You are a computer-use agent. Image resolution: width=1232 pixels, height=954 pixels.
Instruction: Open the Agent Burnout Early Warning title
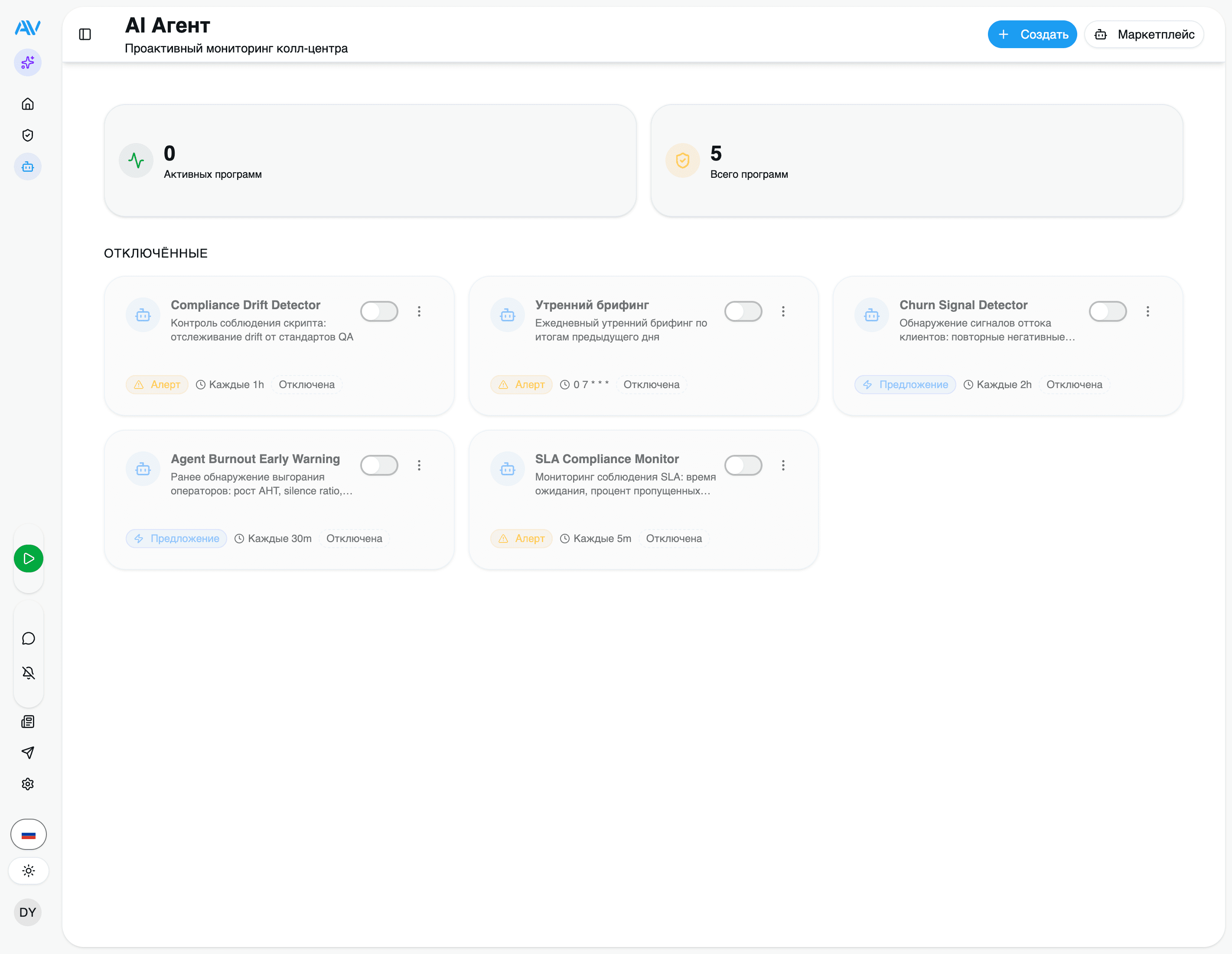pyautogui.click(x=255, y=459)
